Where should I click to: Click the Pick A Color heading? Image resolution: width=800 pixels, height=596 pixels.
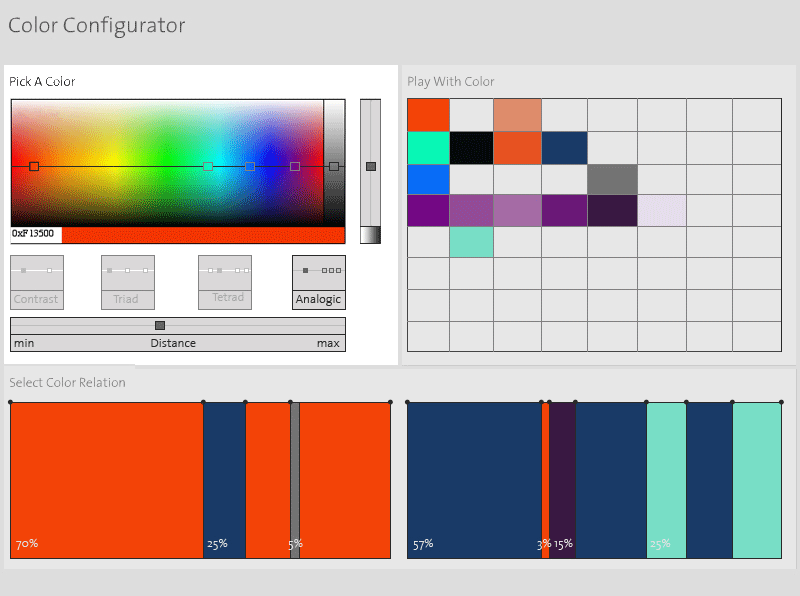(42, 82)
